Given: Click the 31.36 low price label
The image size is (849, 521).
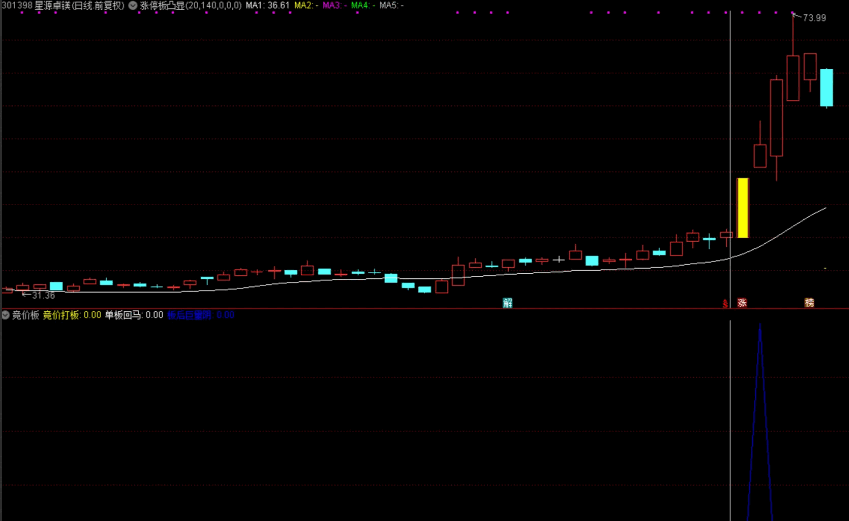Looking at the screenshot, I should tap(43, 295).
